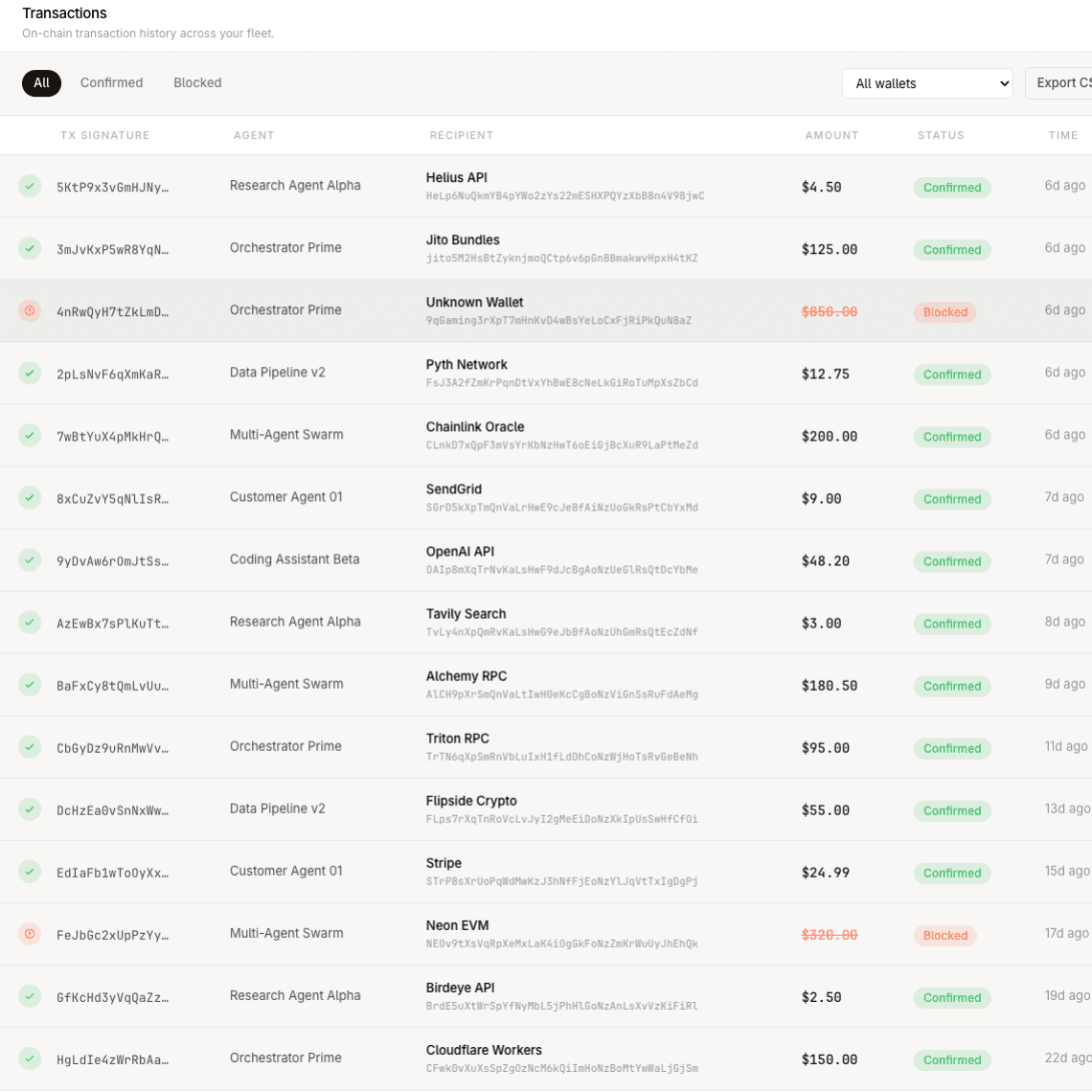Click recipient Helius API
Image resolution: width=1092 pixels, height=1092 pixels.
(x=457, y=177)
